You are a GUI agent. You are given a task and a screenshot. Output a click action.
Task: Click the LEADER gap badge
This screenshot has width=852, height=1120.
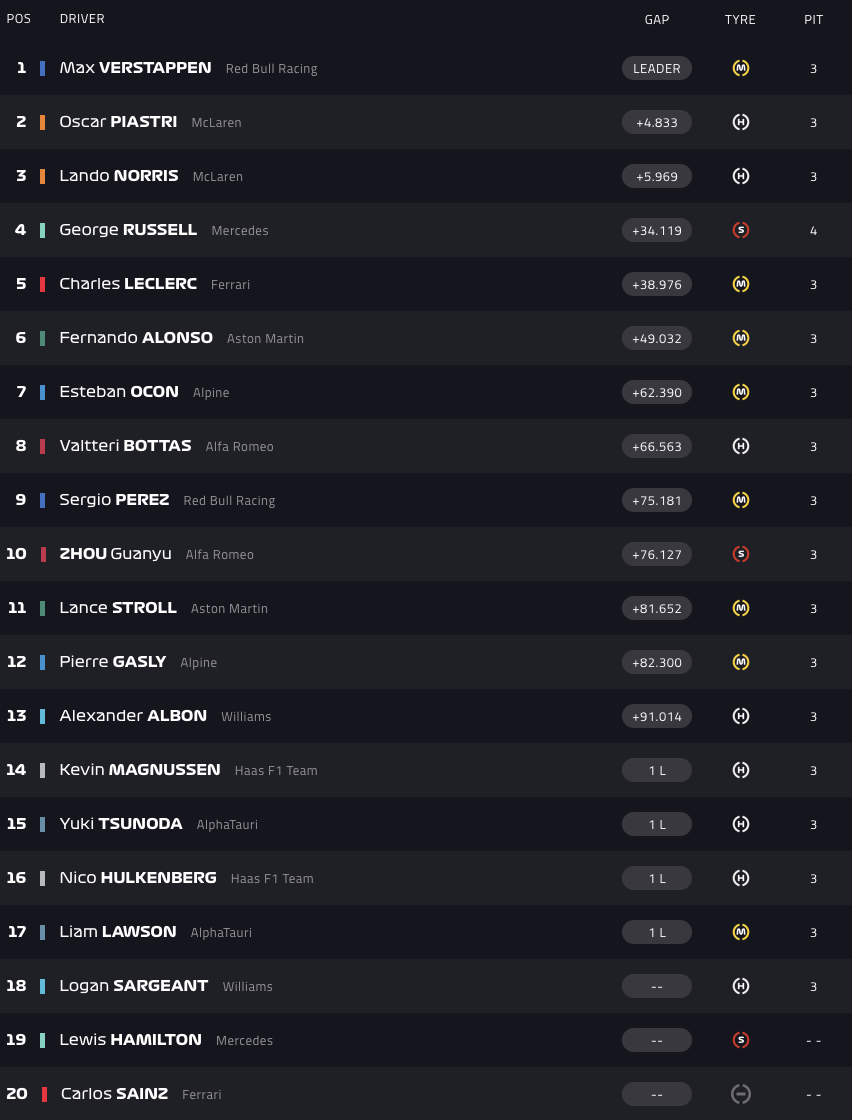tap(657, 68)
